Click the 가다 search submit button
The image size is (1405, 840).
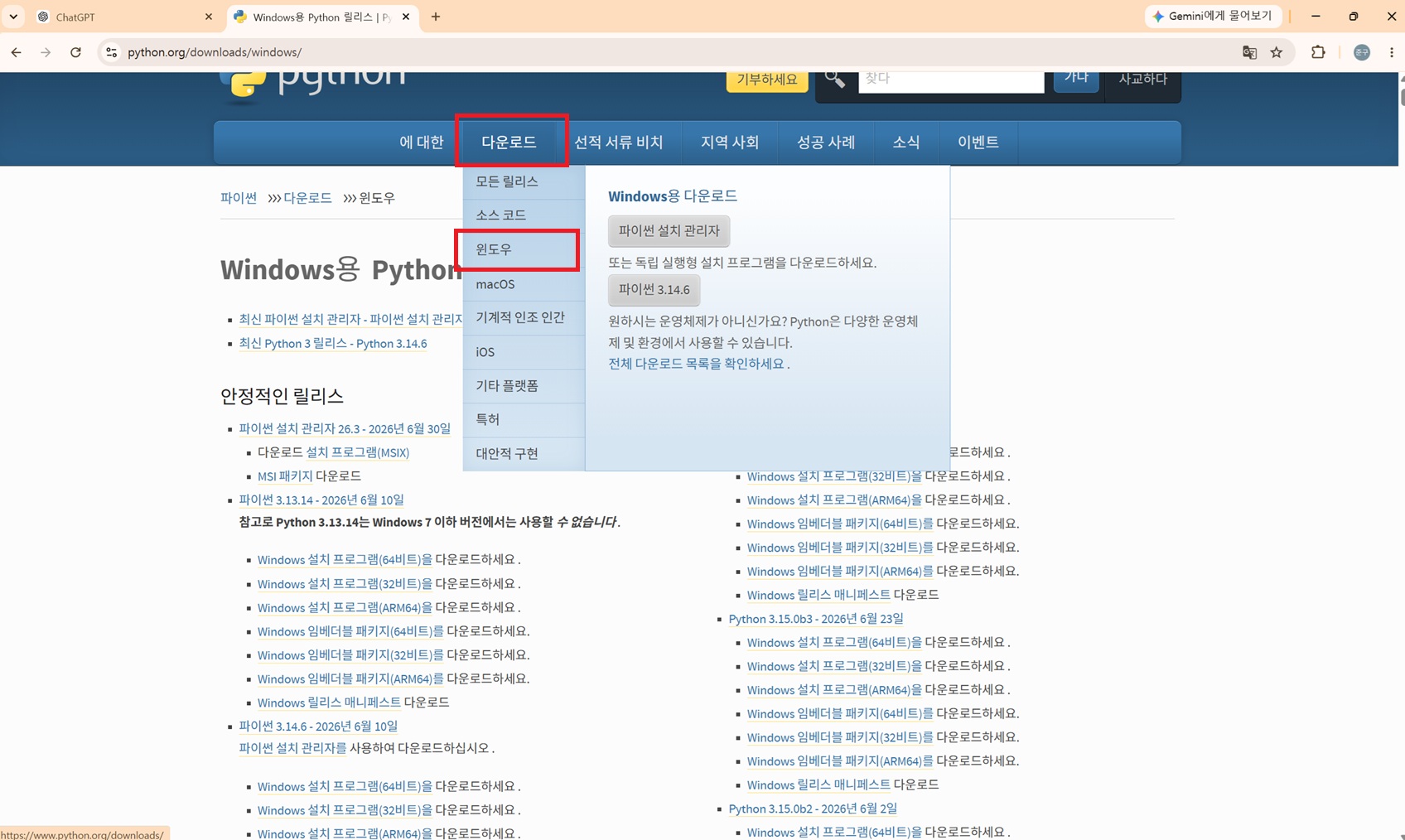tap(1076, 80)
